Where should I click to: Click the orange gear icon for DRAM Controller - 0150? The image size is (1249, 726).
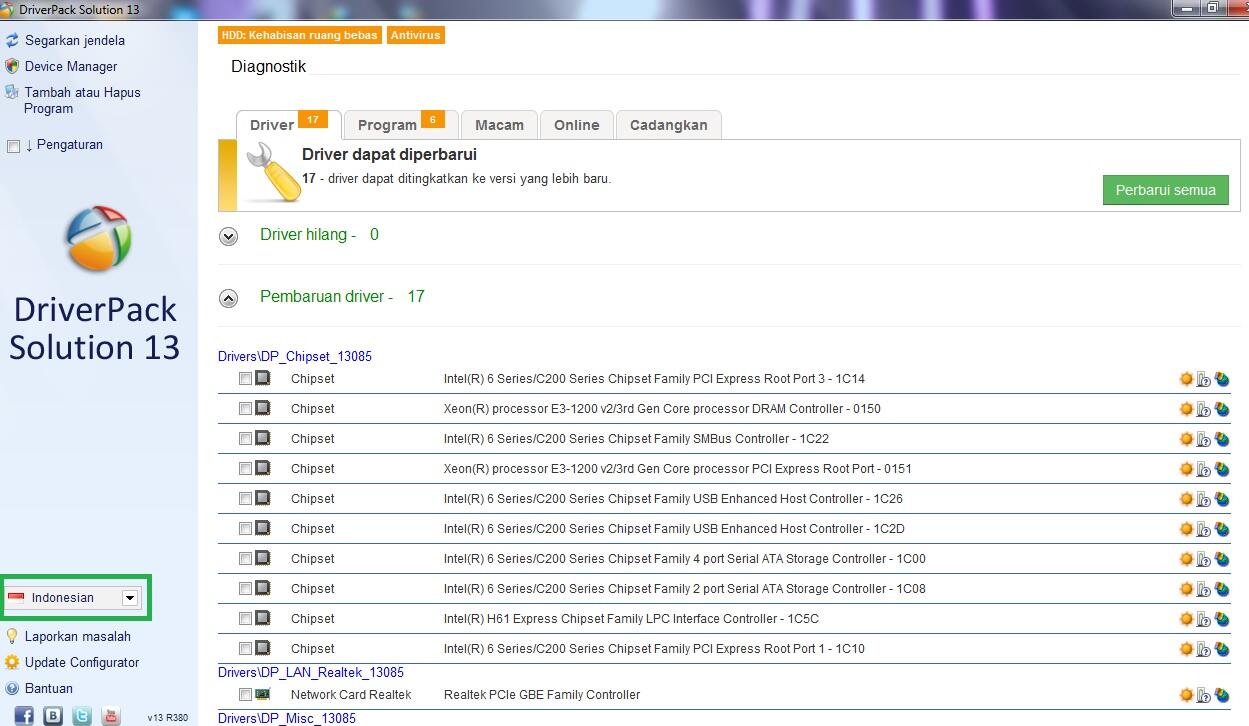coord(1187,409)
